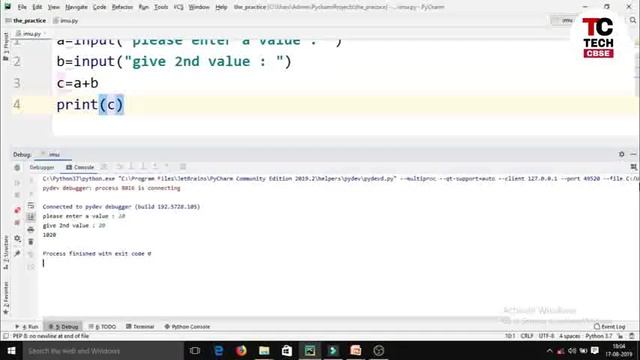This screenshot has height=360, width=640.
Task: Click the print(c) code line
Action: click(x=90, y=105)
